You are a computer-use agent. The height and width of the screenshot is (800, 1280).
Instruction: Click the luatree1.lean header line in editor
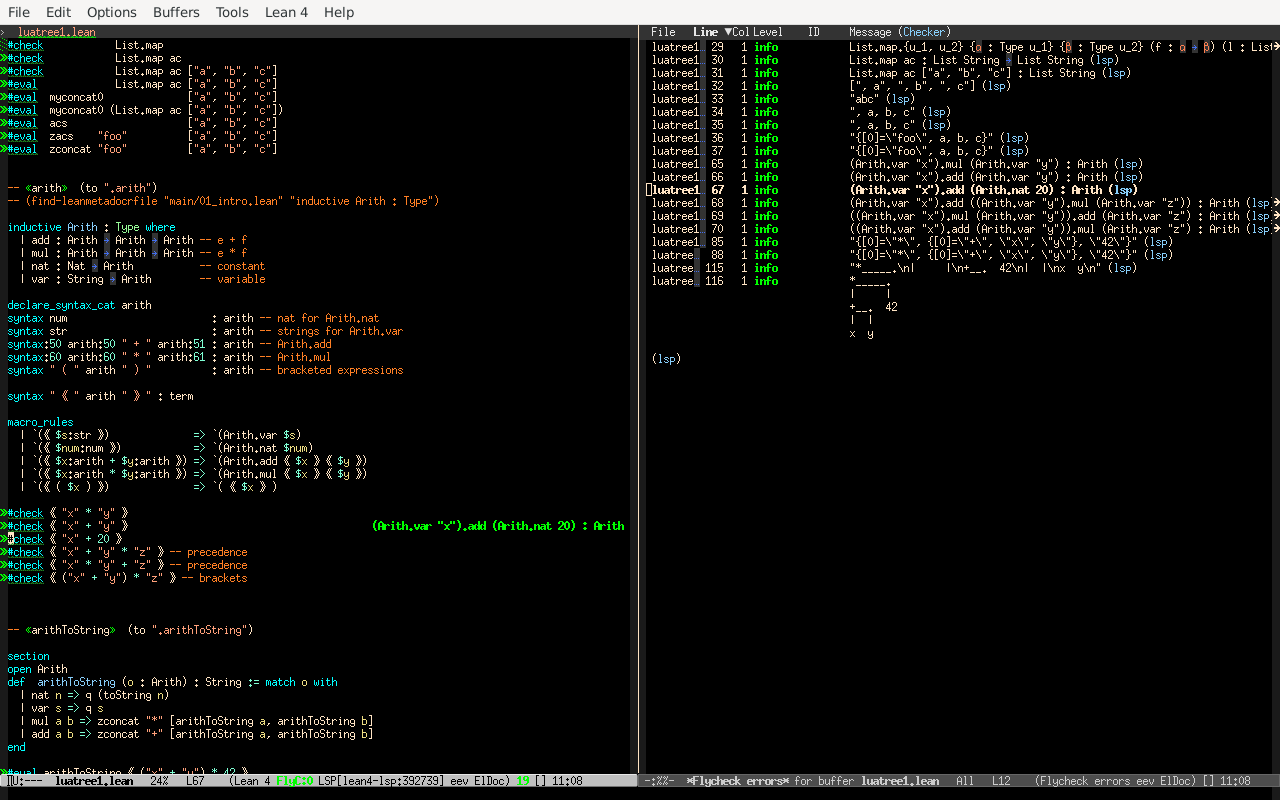pyautogui.click(x=57, y=32)
